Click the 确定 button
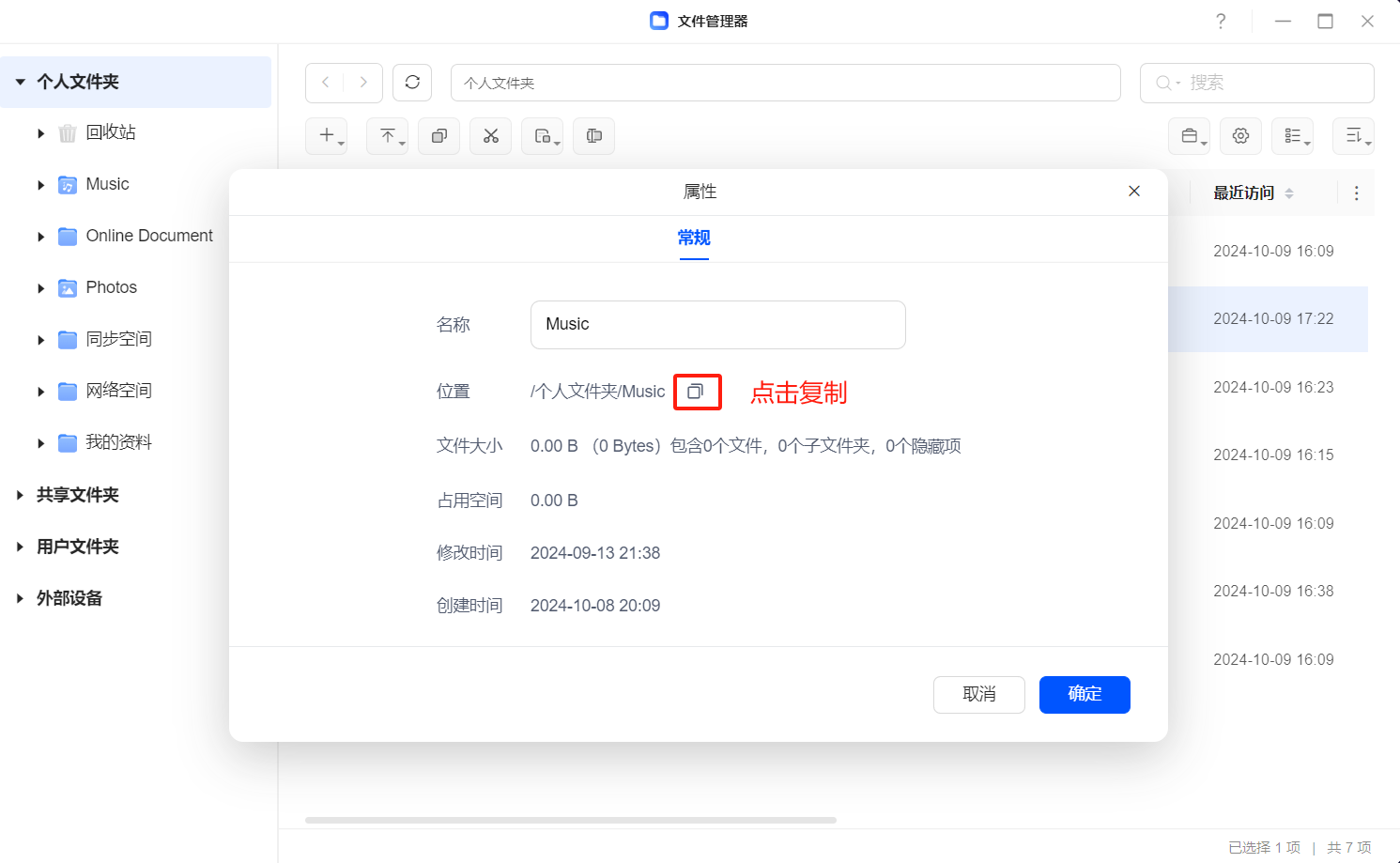Viewport: 1400px width, 863px height. tap(1085, 694)
